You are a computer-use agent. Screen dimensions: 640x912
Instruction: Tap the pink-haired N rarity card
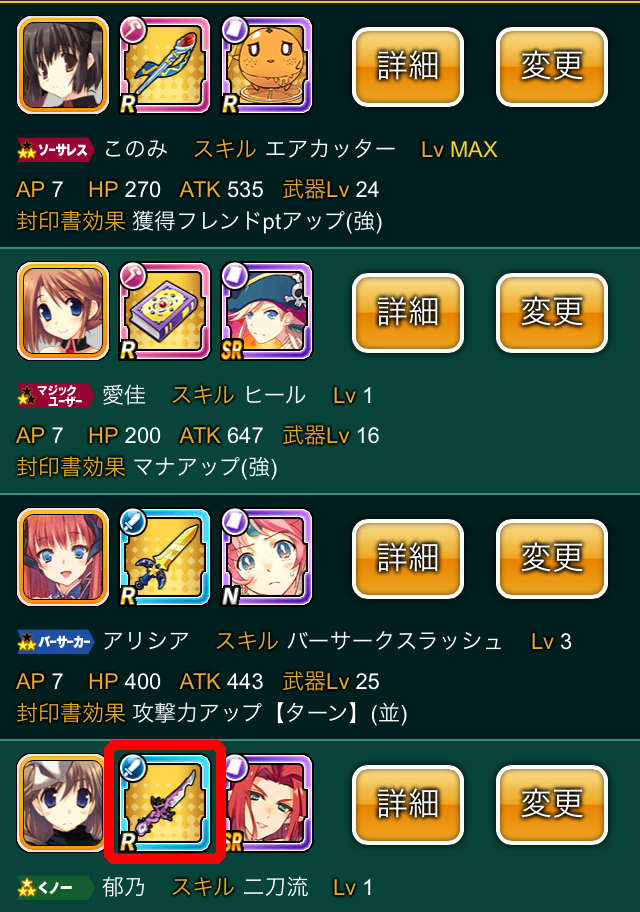tap(267, 557)
